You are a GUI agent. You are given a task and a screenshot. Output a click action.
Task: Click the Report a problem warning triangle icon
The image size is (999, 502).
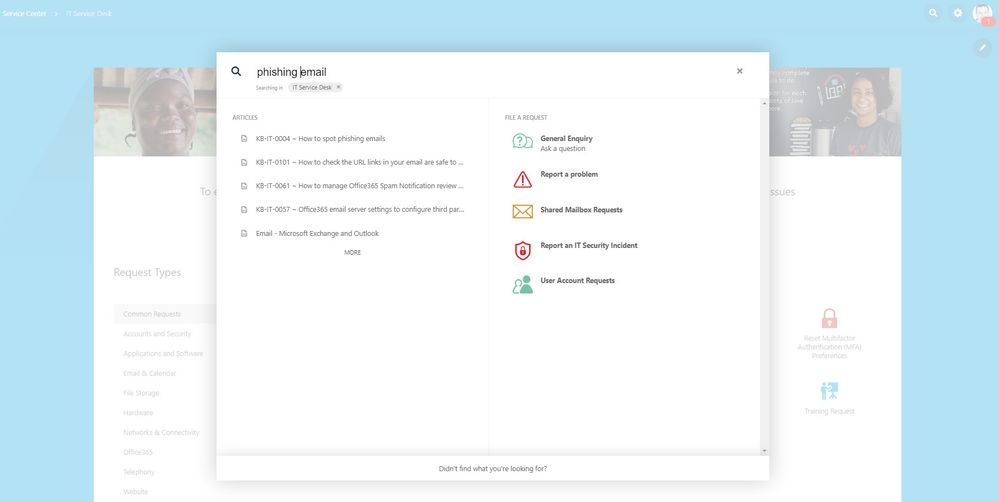(x=522, y=179)
